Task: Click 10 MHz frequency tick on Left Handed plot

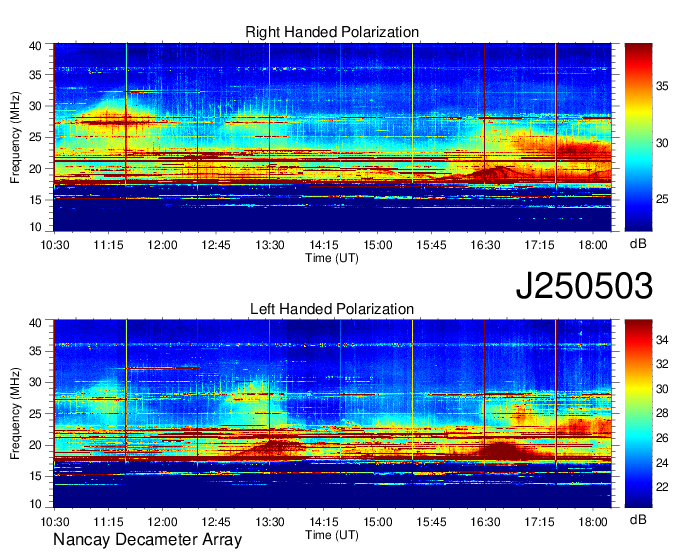Action: point(35,504)
